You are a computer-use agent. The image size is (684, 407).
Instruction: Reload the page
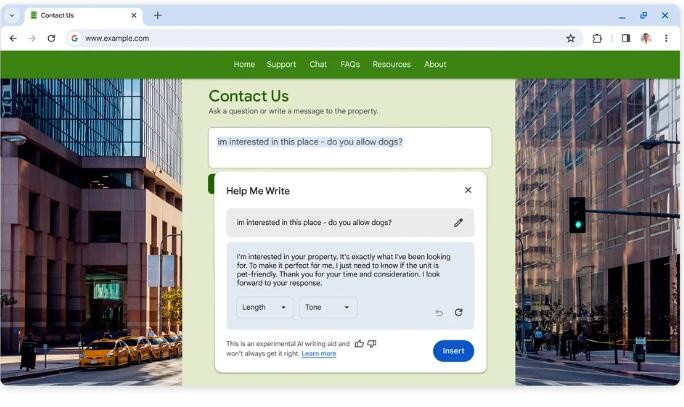tap(51, 38)
